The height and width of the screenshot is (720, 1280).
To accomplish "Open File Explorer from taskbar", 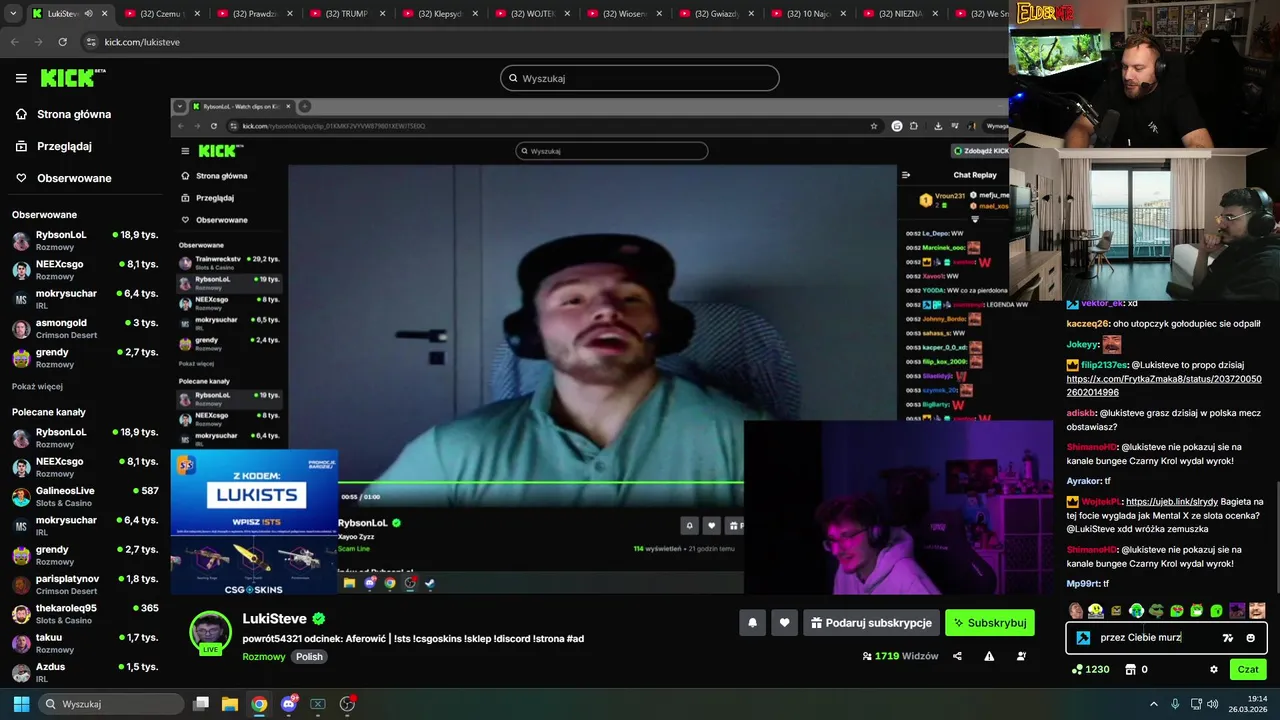I will click(230, 704).
